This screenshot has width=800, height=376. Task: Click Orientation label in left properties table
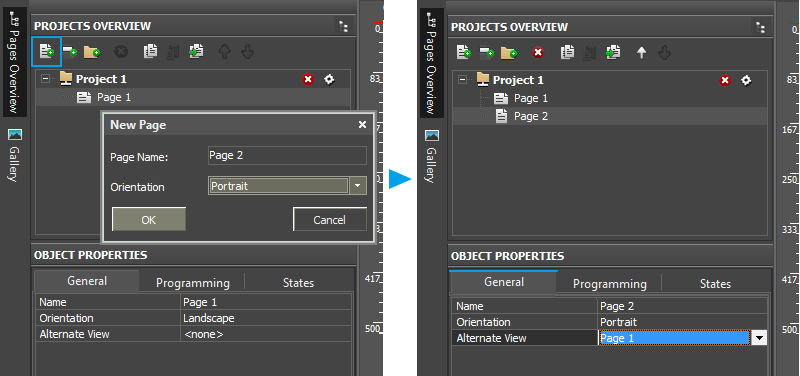pyautogui.click(x=66, y=318)
